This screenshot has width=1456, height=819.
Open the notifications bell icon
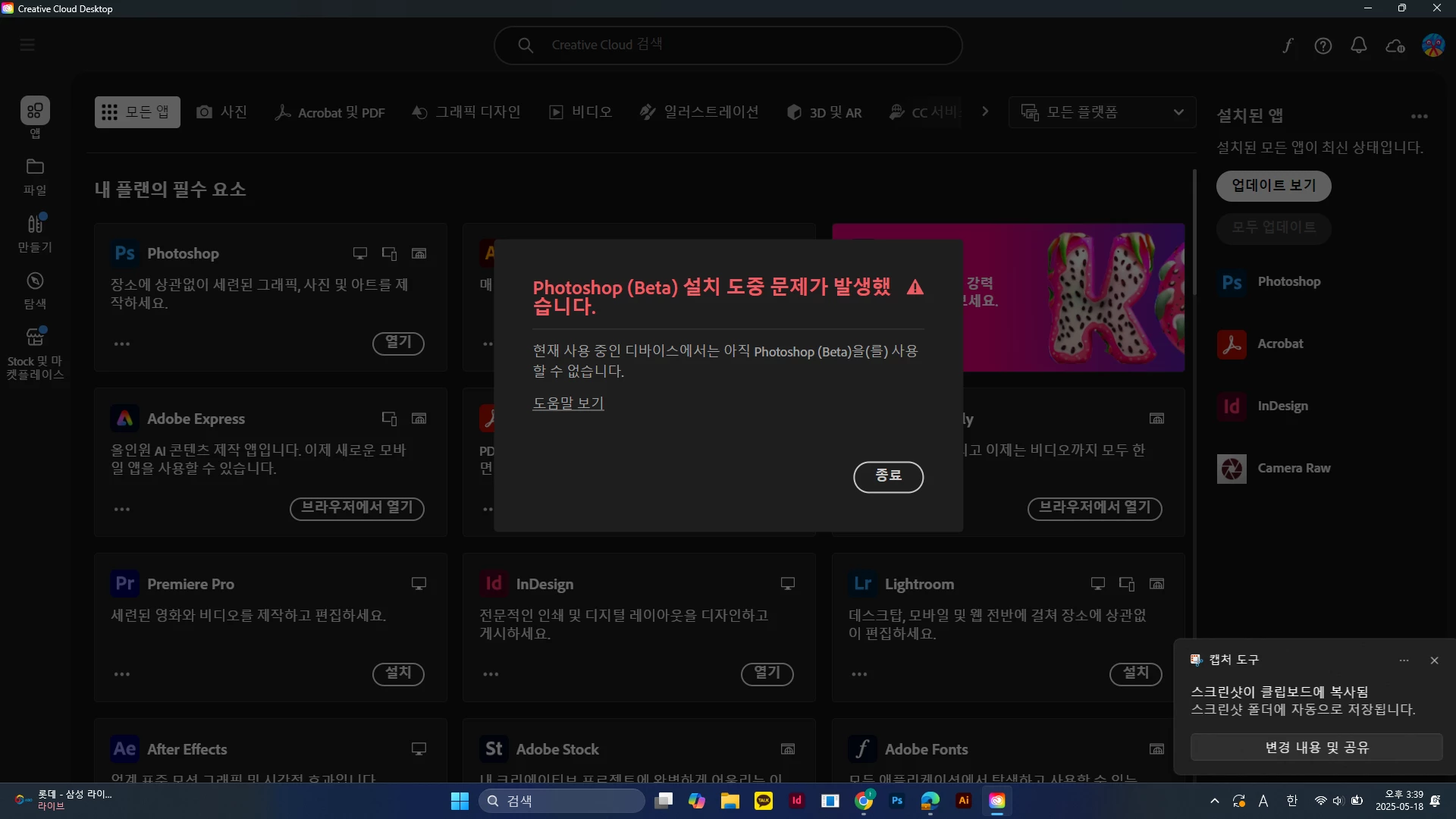click(1359, 45)
